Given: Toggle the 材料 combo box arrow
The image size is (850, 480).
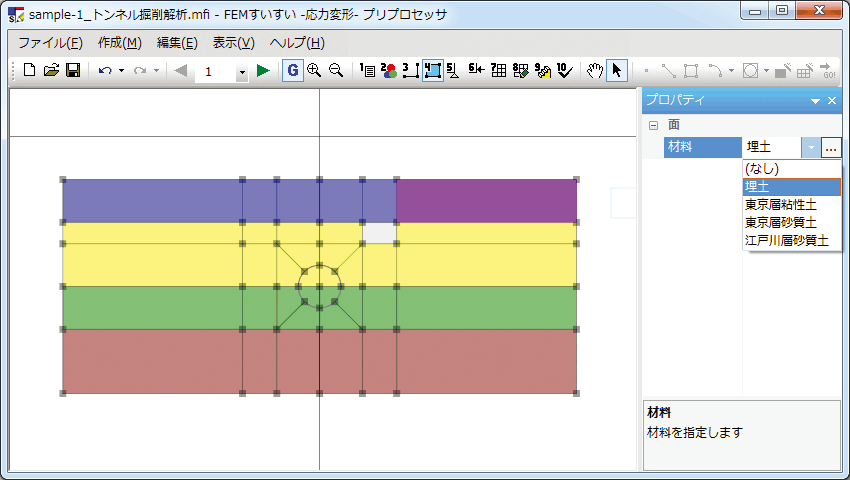Looking at the screenshot, I should pyautogui.click(x=811, y=147).
